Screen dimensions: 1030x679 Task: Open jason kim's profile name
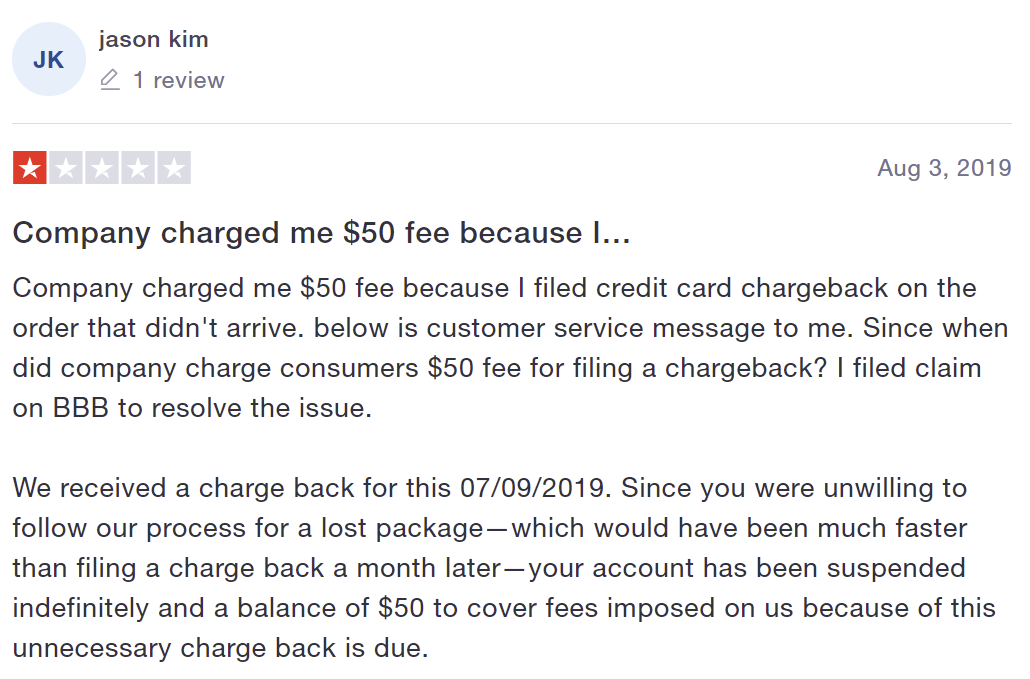click(153, 40)
